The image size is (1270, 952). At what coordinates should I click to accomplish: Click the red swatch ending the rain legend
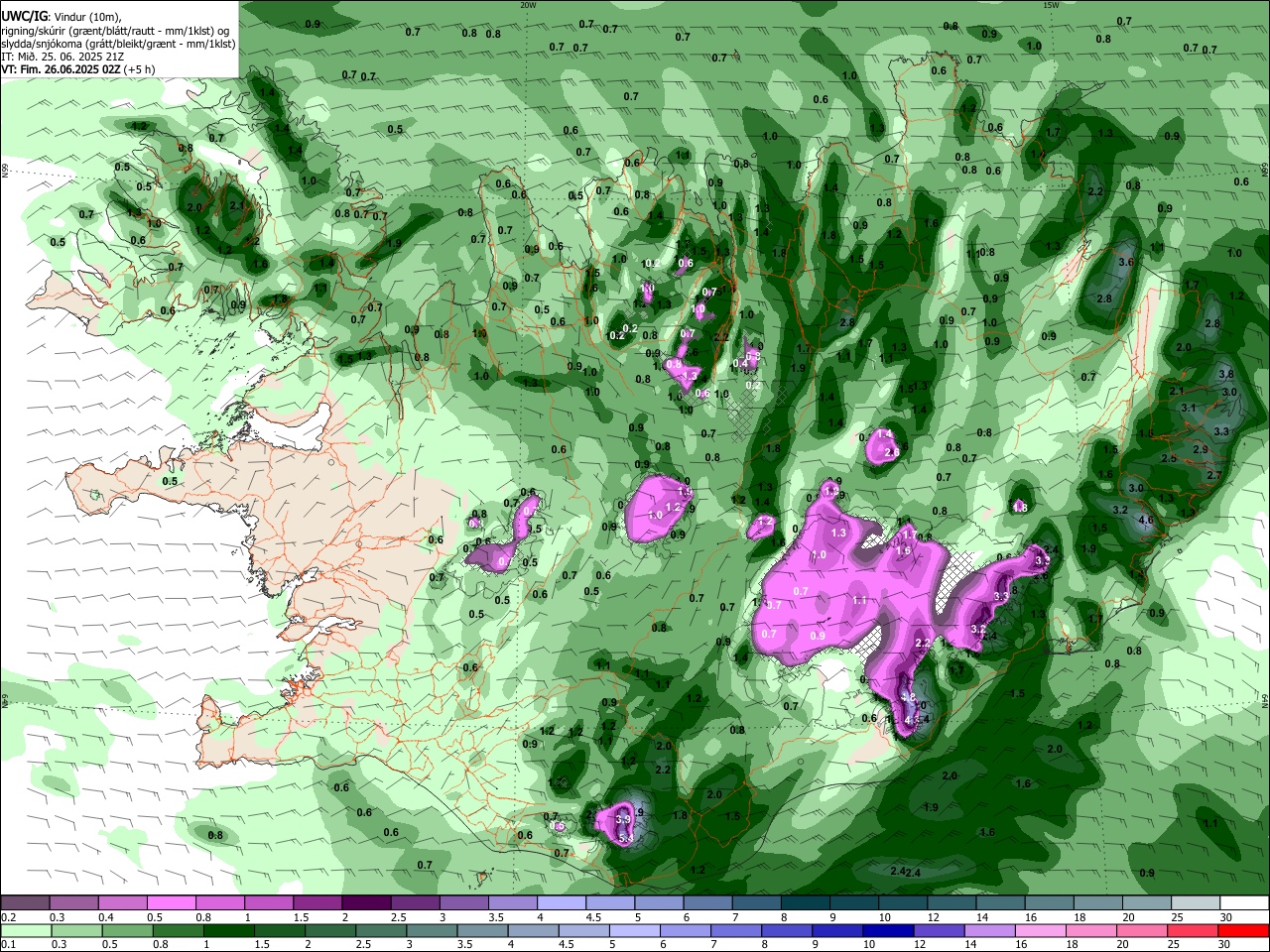[x=1243, y=930]
